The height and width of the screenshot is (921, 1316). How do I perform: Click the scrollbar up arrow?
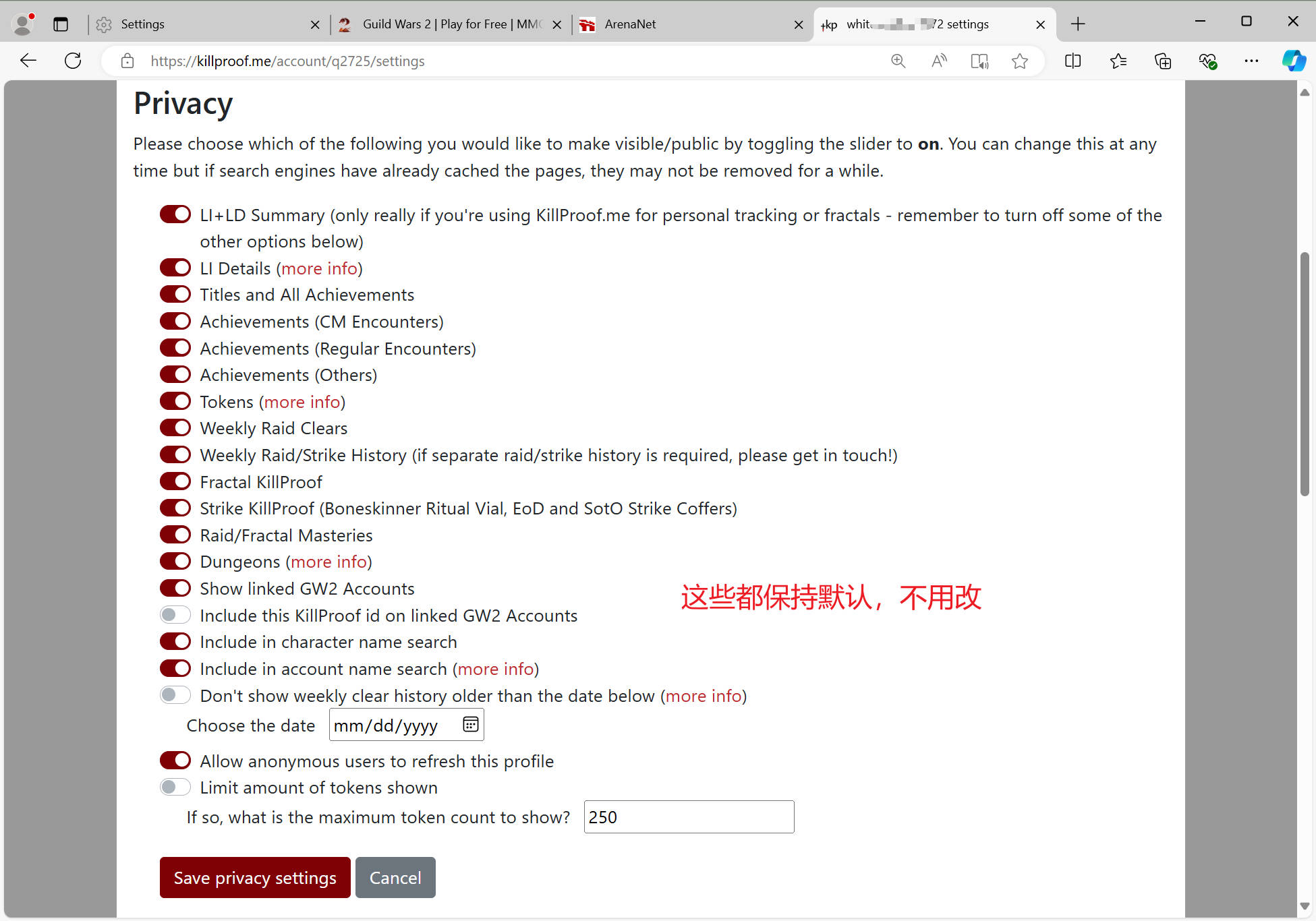coord(1305,92)
